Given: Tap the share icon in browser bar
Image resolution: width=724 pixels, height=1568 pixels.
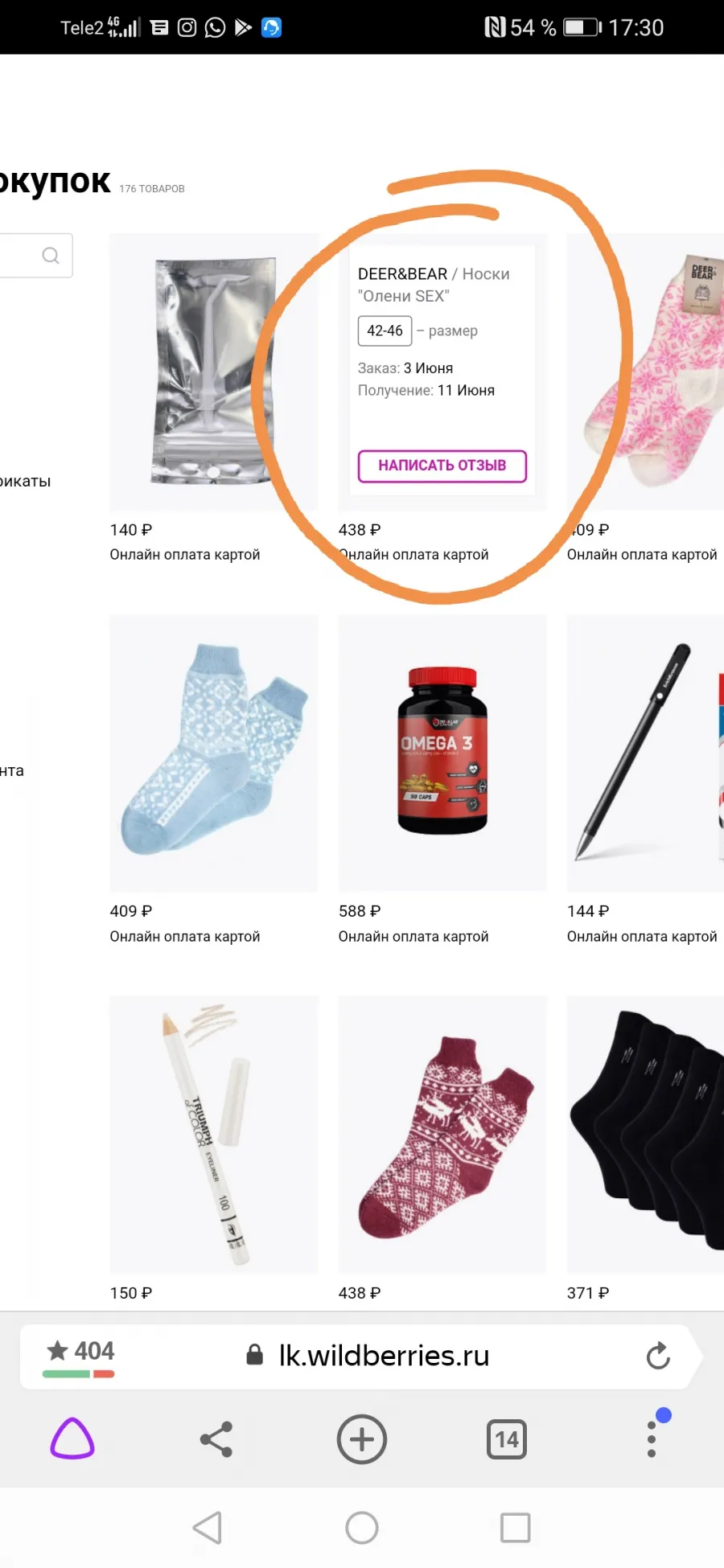Looking at the screenshot, I should (216, 1439).
